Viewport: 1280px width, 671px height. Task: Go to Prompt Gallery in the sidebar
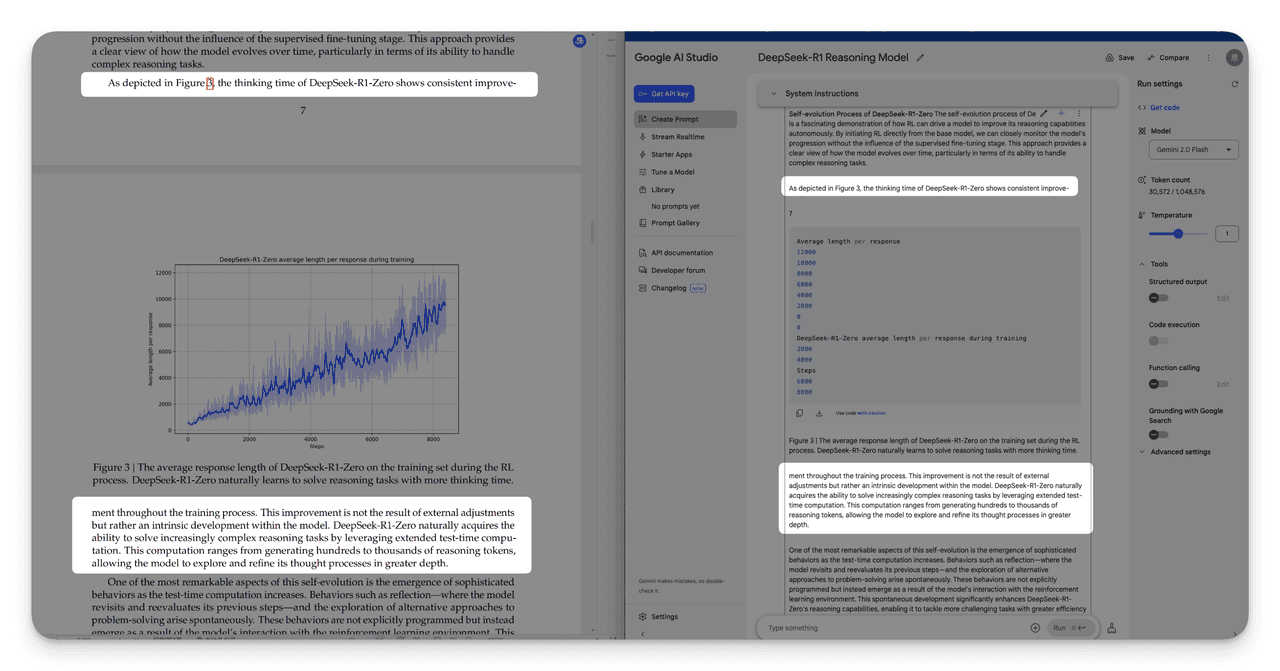coord(675,223)
